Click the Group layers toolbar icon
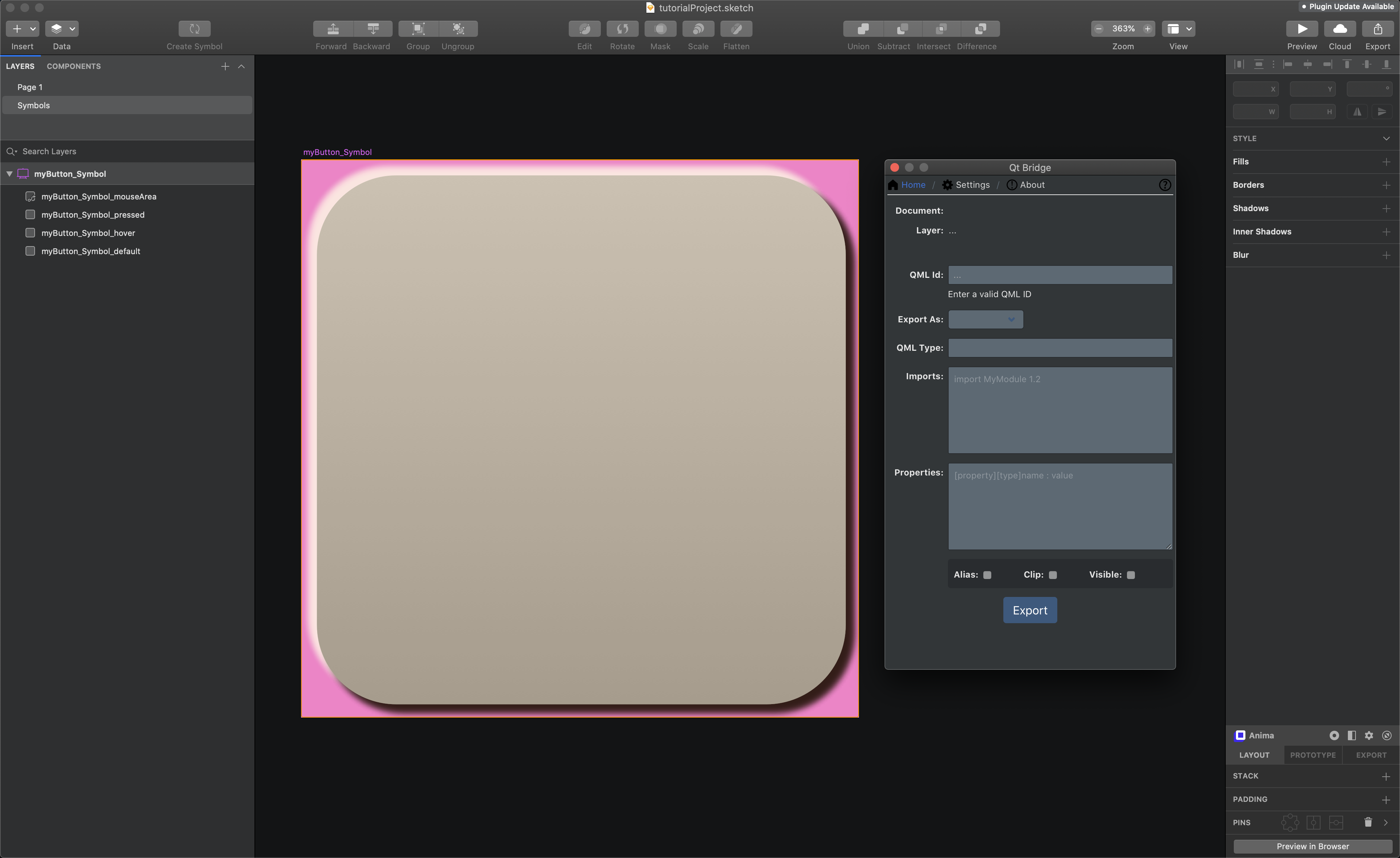 tap(418, 28)
